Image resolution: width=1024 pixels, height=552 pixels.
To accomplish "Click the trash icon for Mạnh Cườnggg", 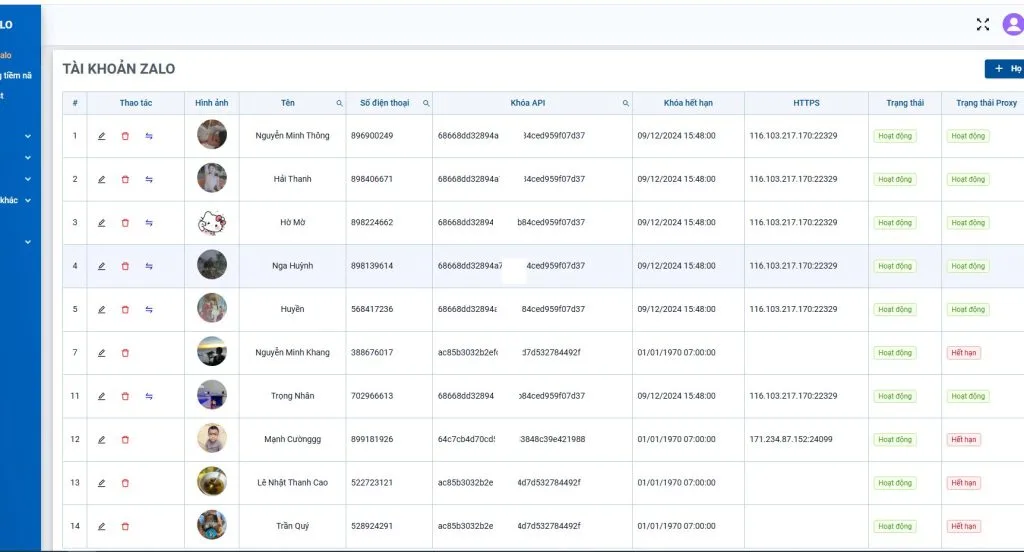I will pos(125,440).
